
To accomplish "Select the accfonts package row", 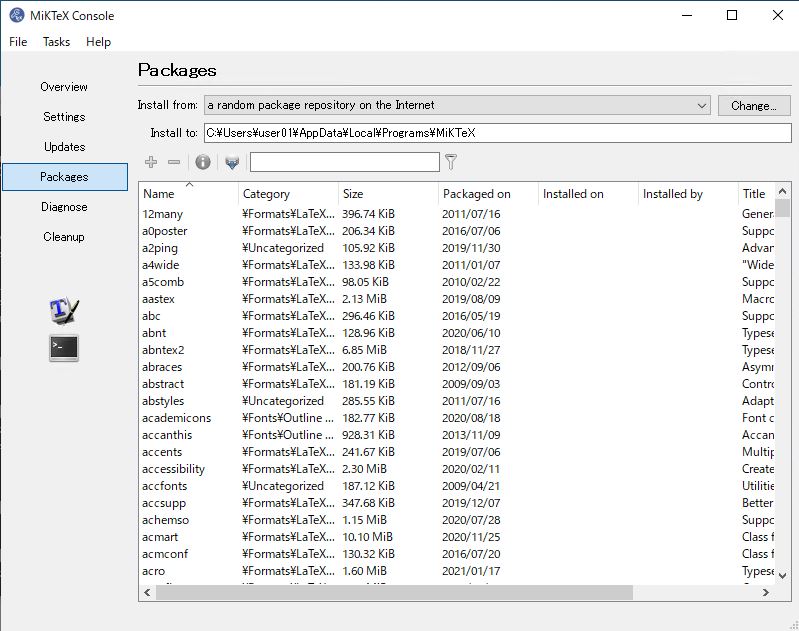I will (457, 486).
